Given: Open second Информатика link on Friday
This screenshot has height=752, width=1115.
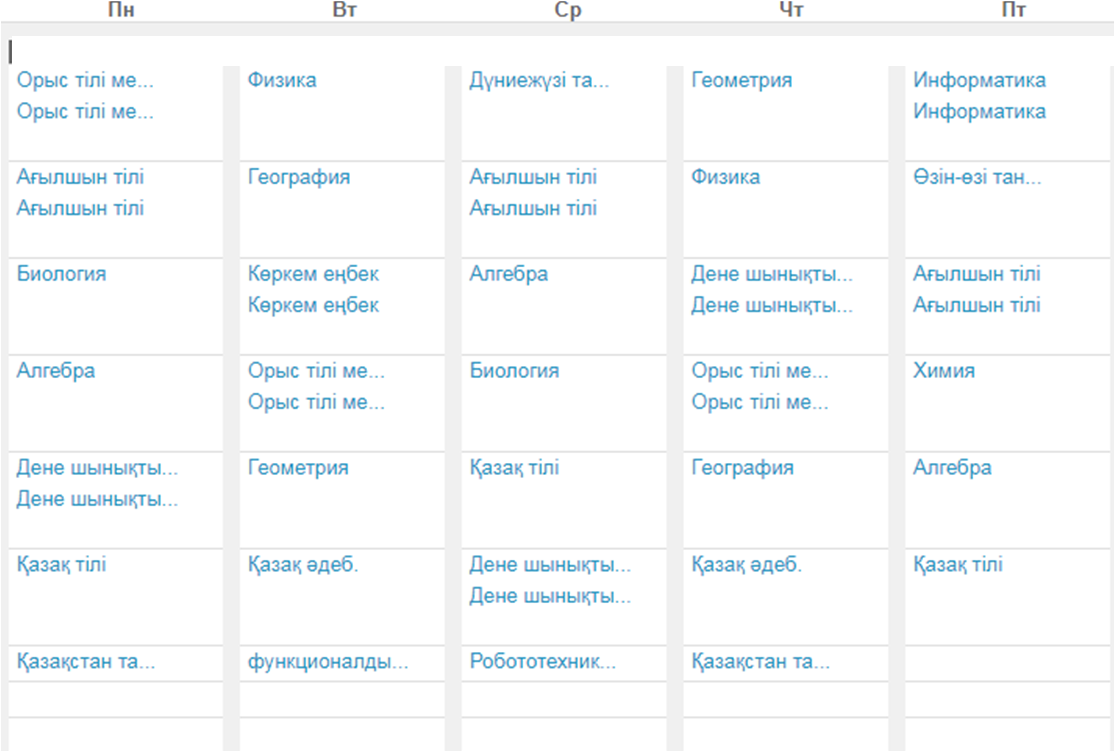Looking at the screenshot, I should (x=979, y=112).
